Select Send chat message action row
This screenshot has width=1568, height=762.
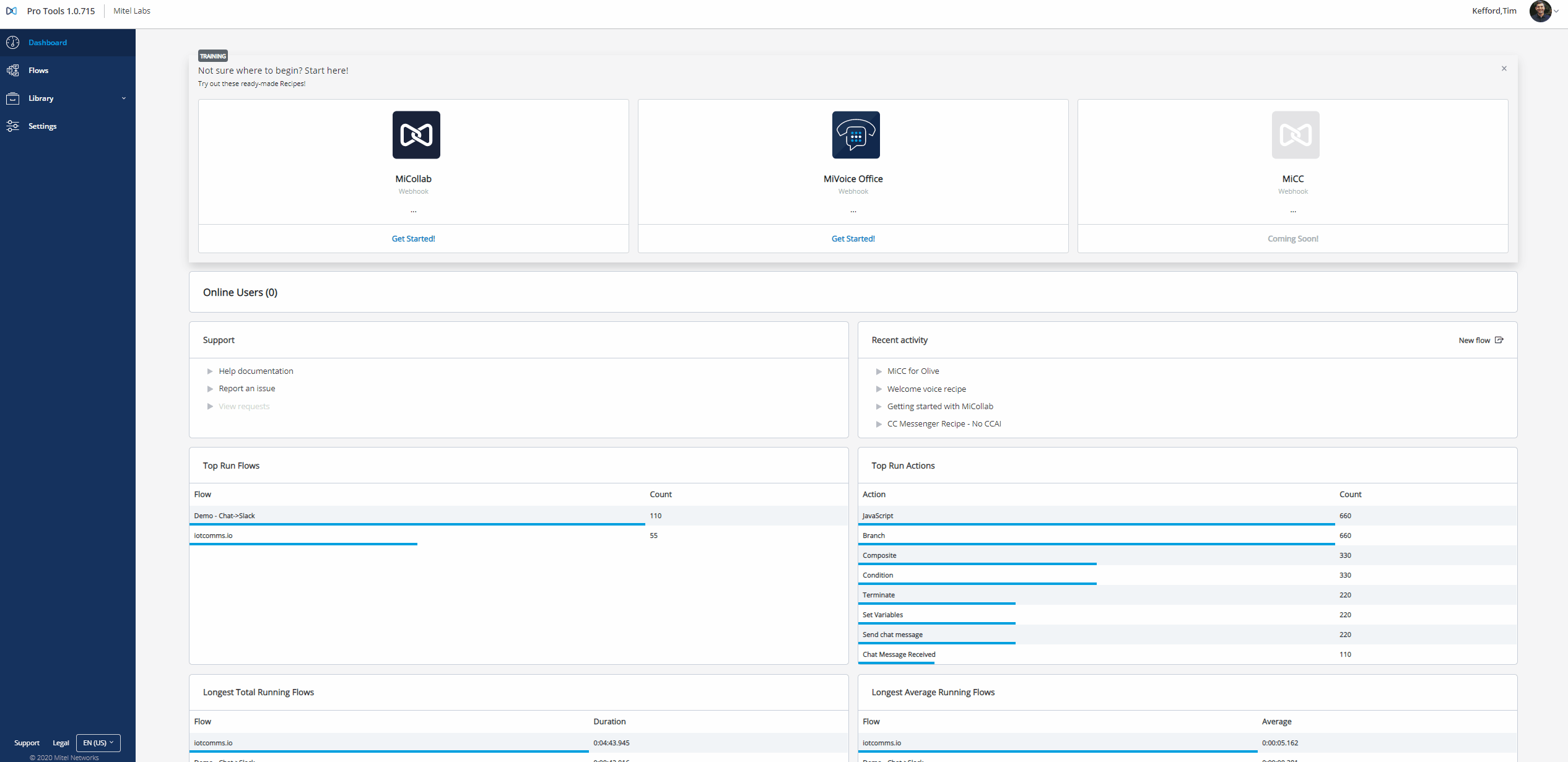point(1187,634)
